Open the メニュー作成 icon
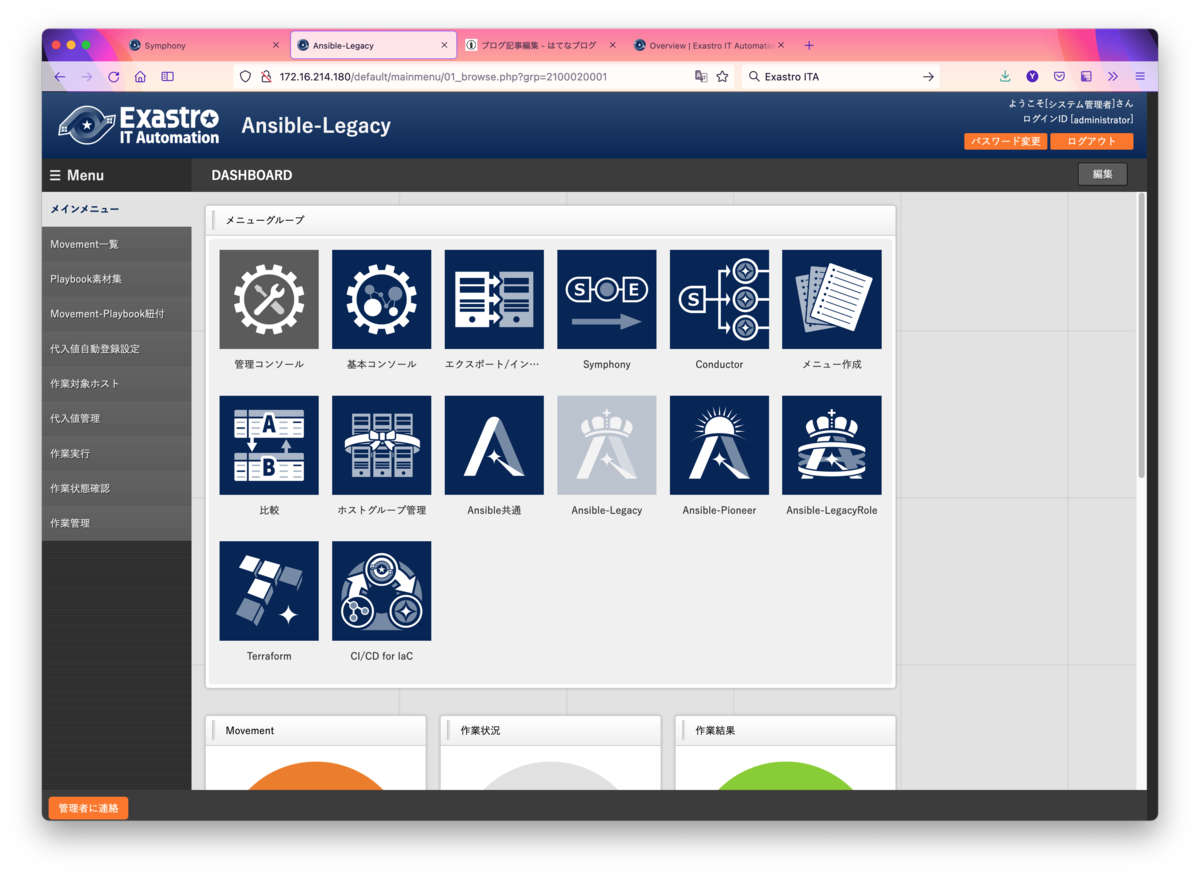 [x=832, y=299]
